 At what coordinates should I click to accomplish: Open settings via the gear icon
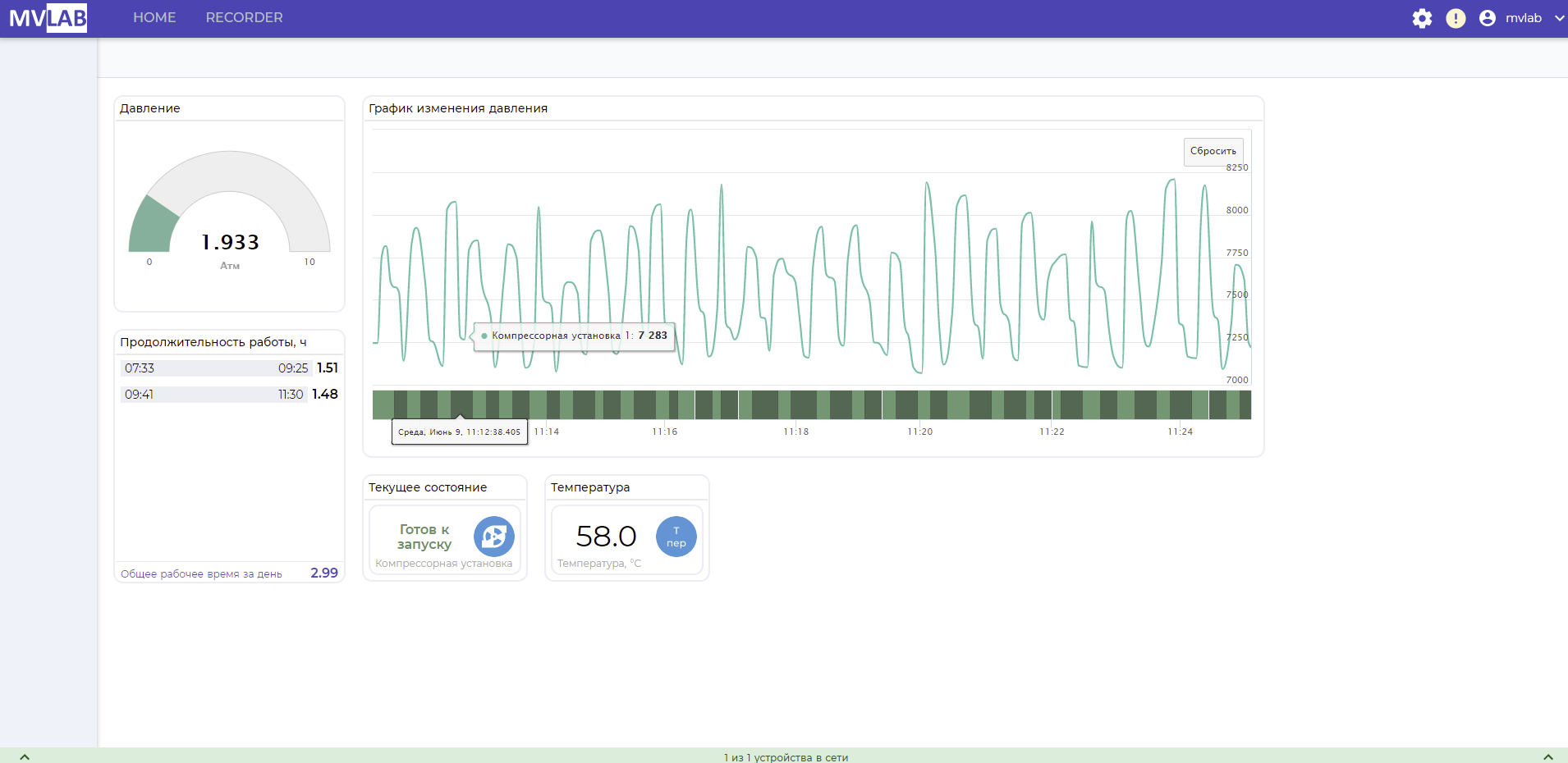pos(1422,18)
